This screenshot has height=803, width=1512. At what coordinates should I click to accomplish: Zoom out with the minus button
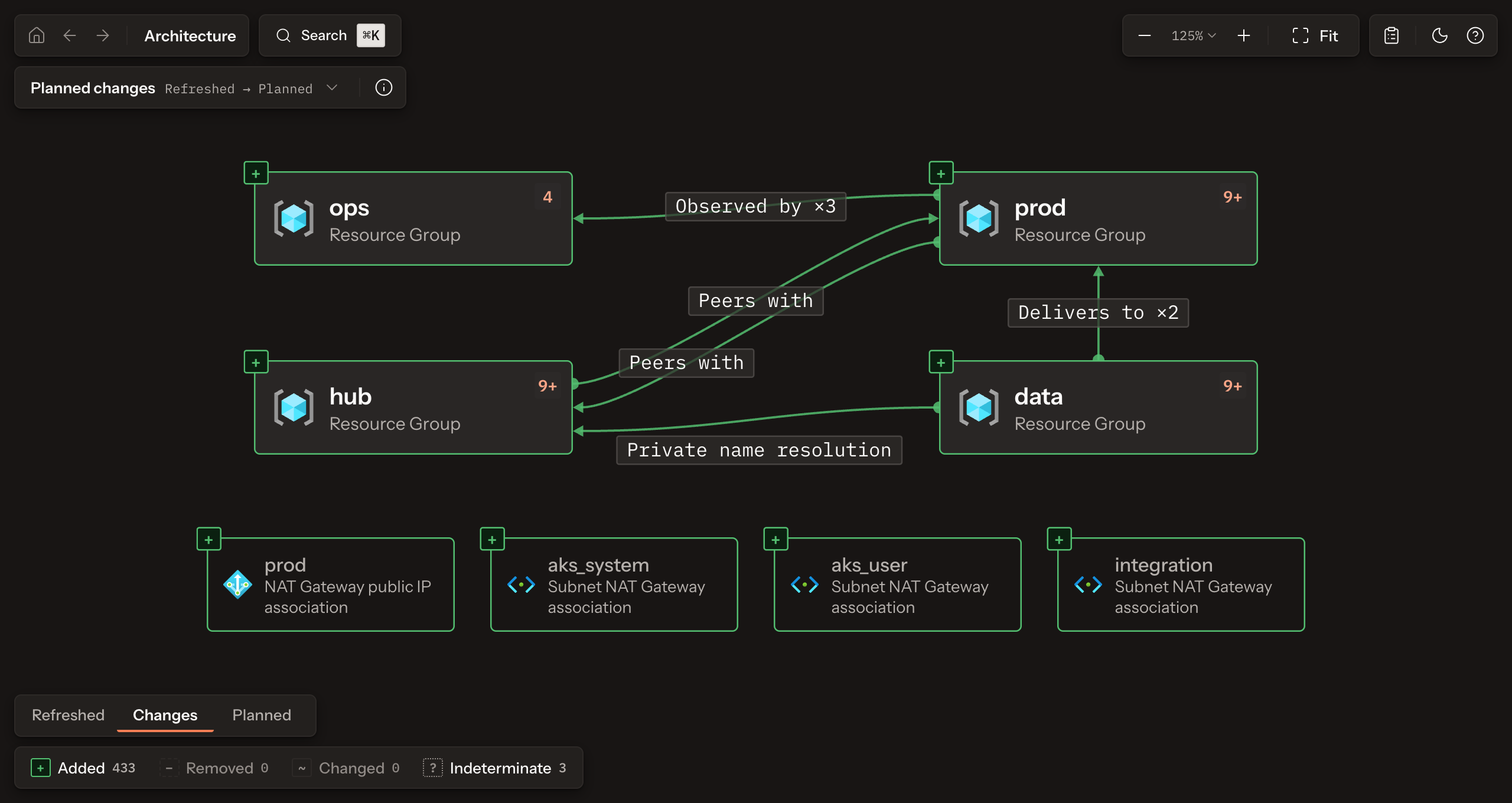click(x=1145, y=35)
